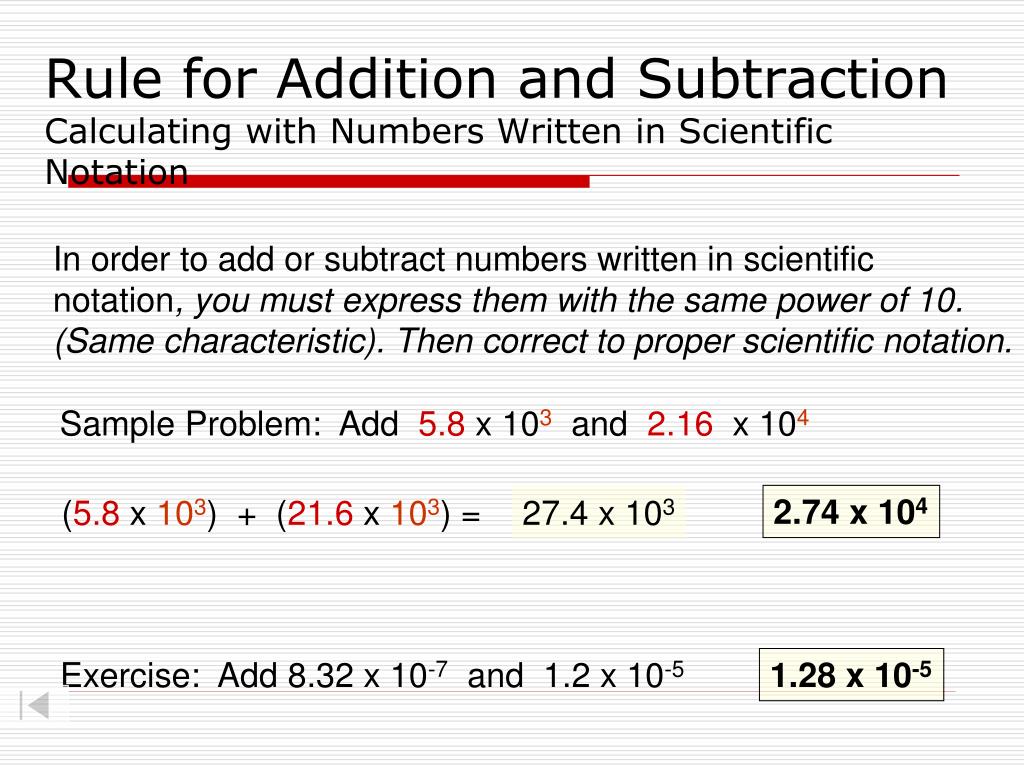Viewport: 1024px width, 768px height.
Task: Click the highlighted 27.4 x 10³ result
Action: [598, 513]
